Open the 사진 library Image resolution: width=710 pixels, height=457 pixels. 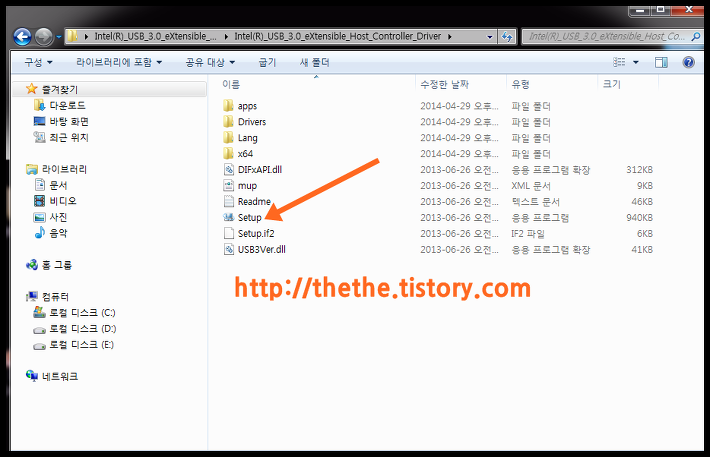tap(58, 217)
